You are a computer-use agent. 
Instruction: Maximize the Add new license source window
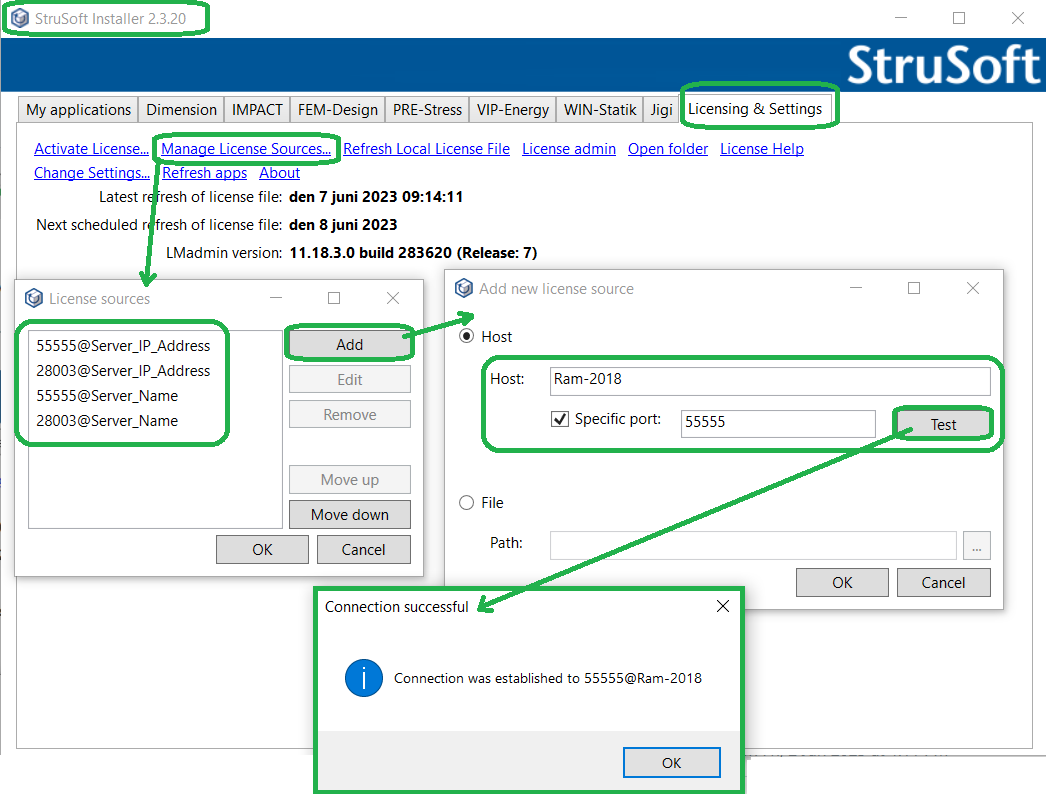[914, 288]
